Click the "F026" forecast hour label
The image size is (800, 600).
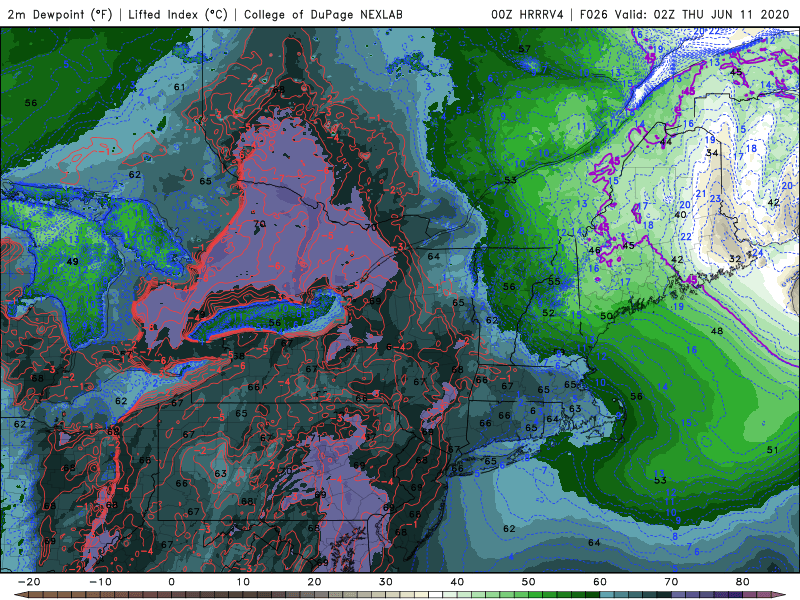[595, 14]
